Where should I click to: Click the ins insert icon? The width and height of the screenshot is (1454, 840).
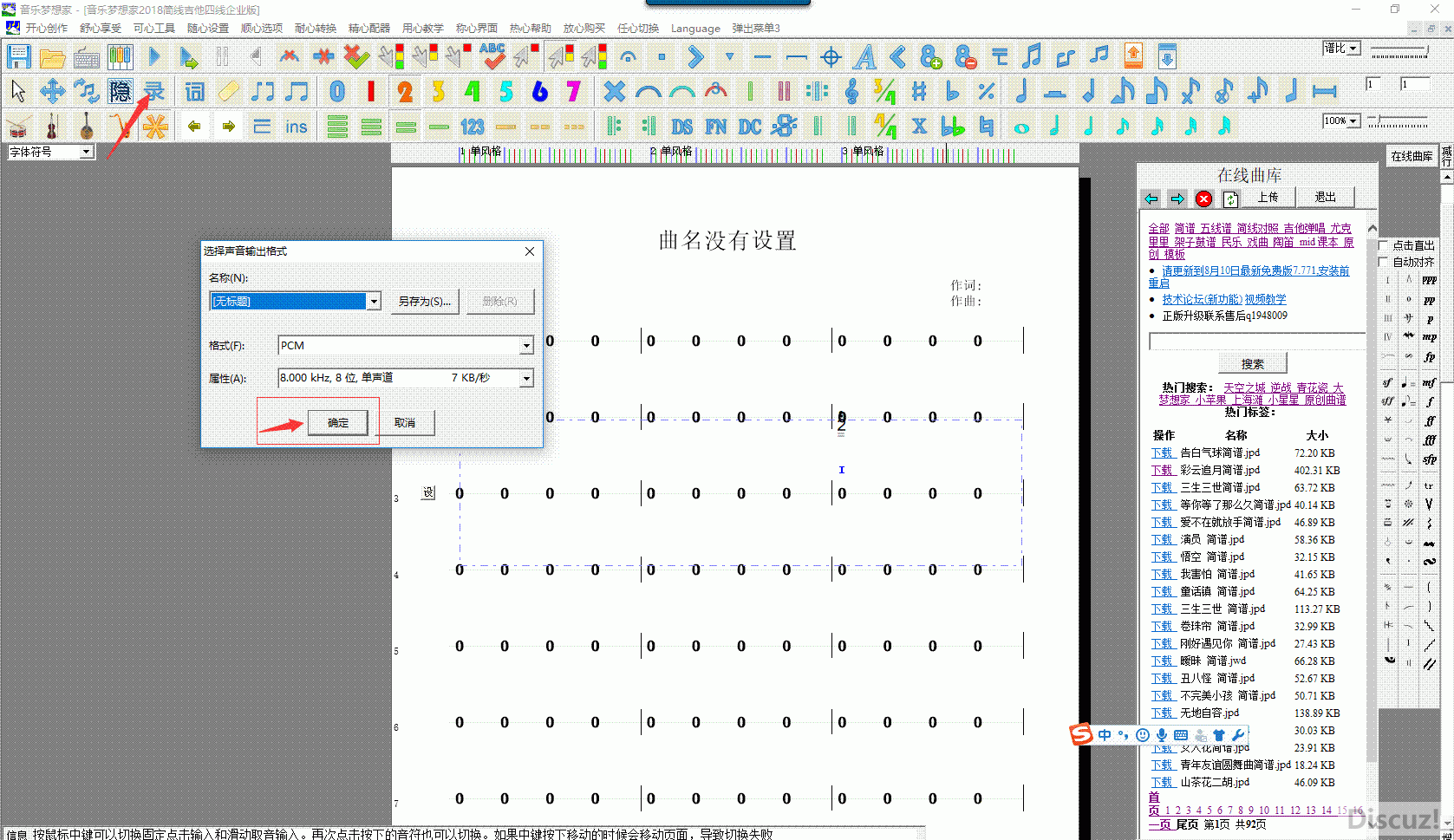(297, 127)
